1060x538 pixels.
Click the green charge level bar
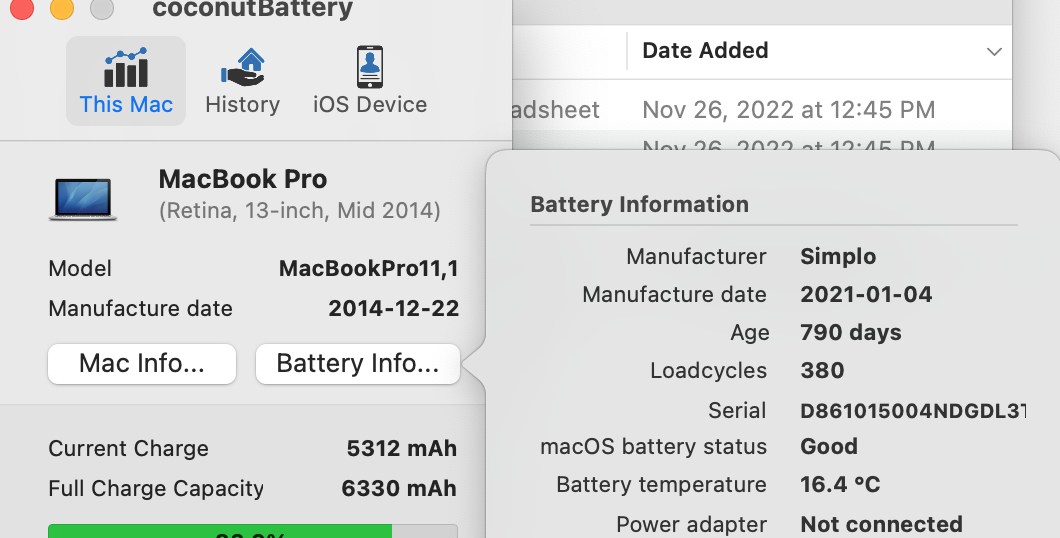click(220, 531)
